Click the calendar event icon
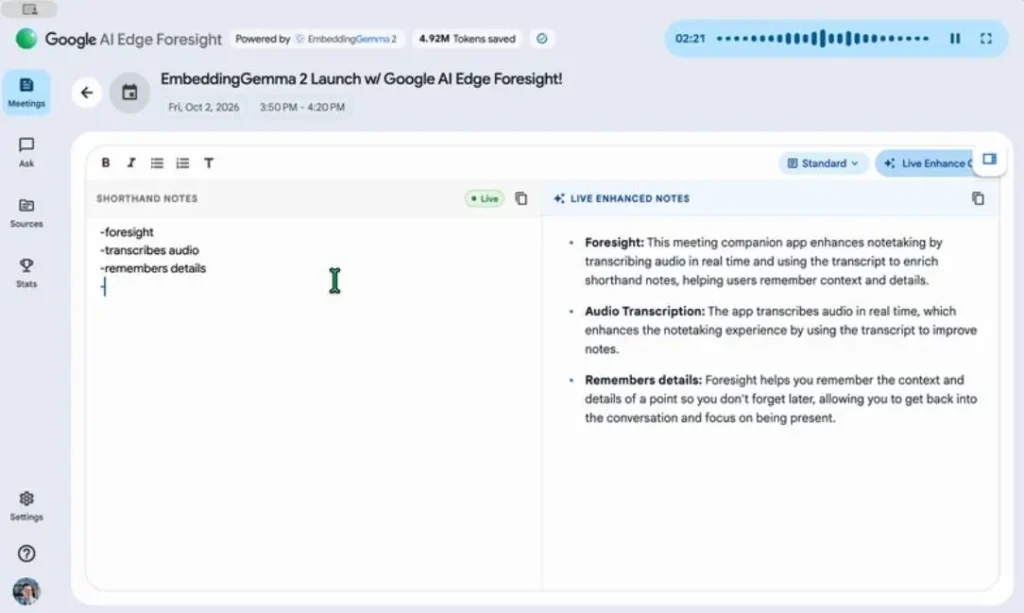 pyautogui.click(x=129, y=93)
